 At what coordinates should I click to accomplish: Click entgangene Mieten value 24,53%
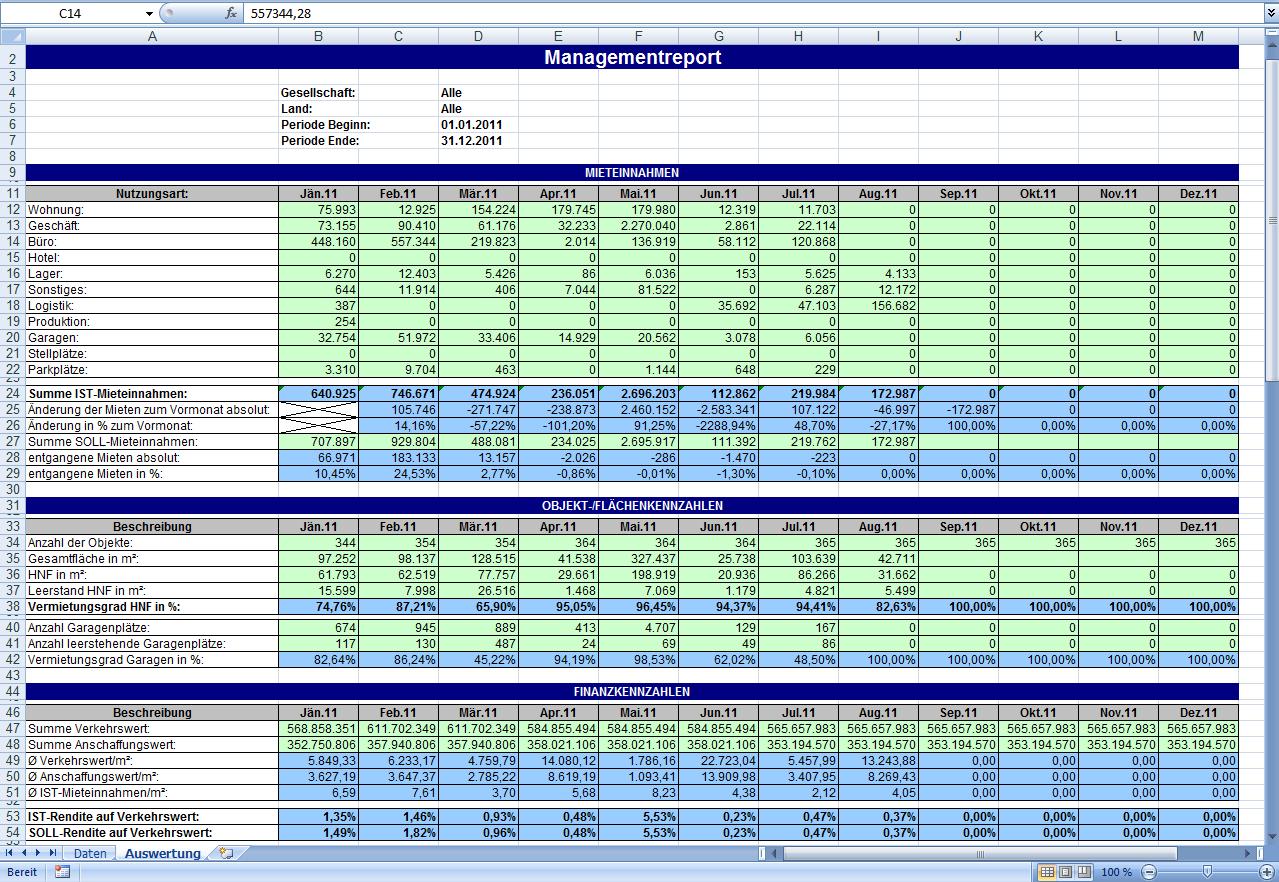point(398,474)
